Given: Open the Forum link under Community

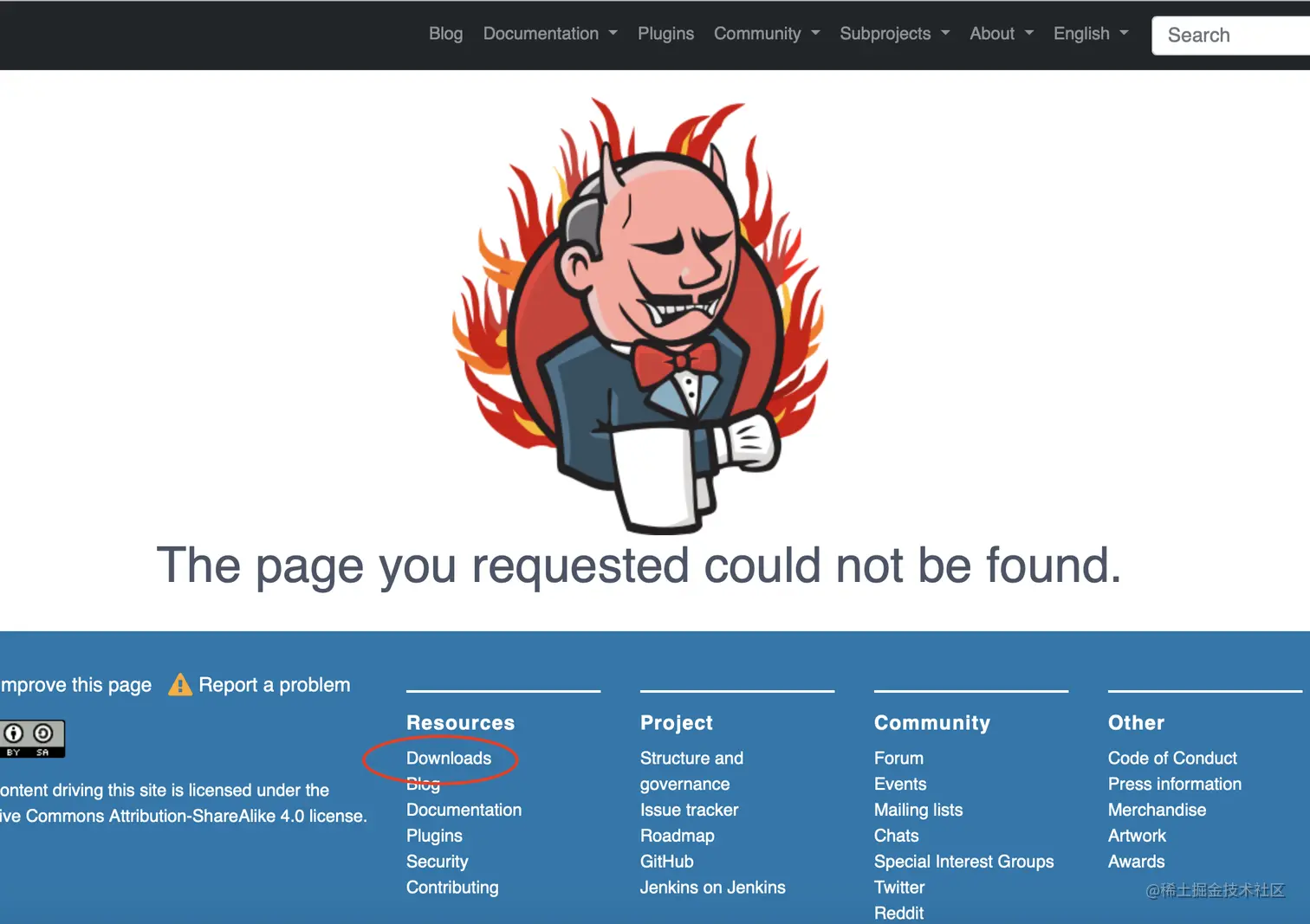Looking at the screenshot, I should (x=898, y=758).
